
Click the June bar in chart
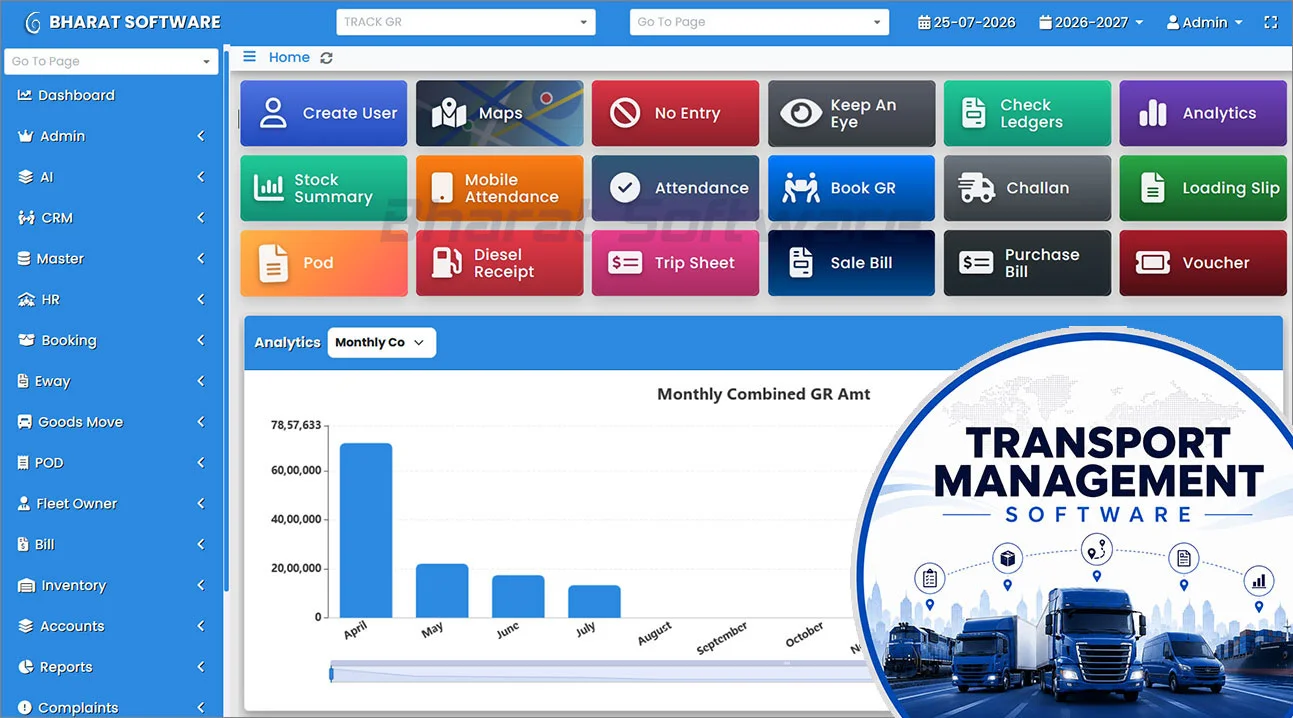coord(518,596)
